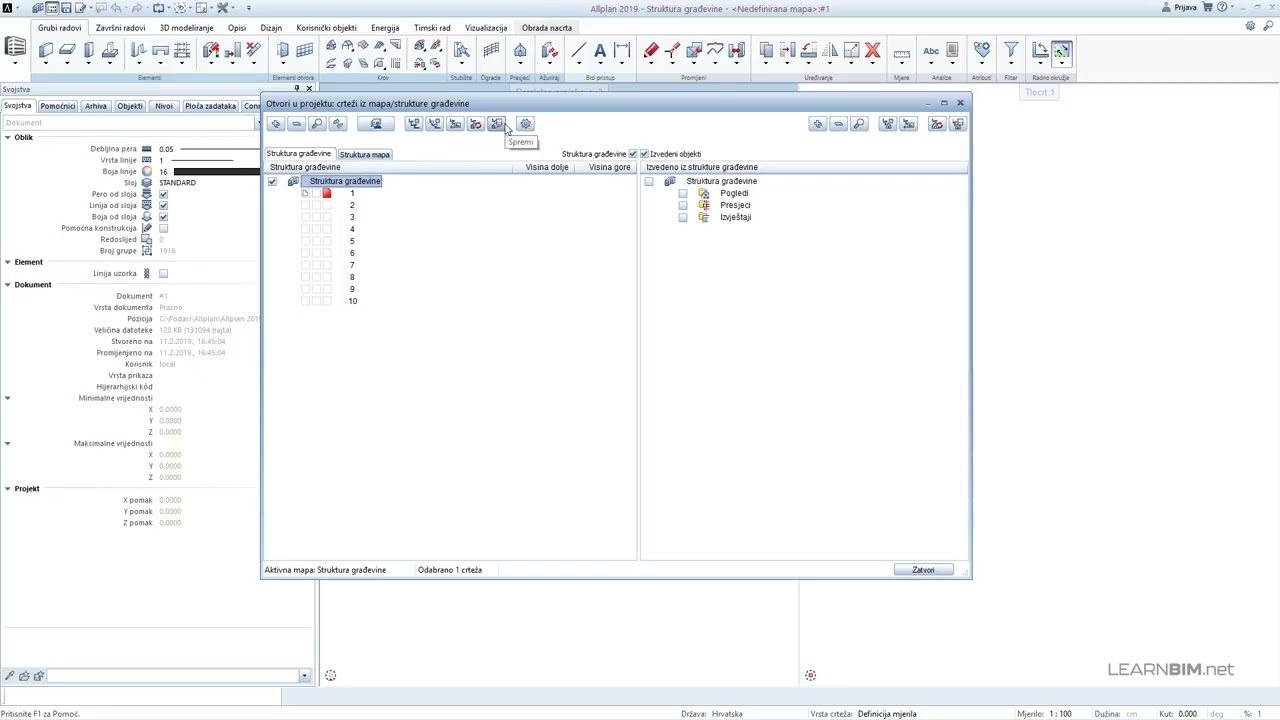The image size is (1280, 720).
Task: Switch to the Struktura mapa tab
Action: point(364,155)
